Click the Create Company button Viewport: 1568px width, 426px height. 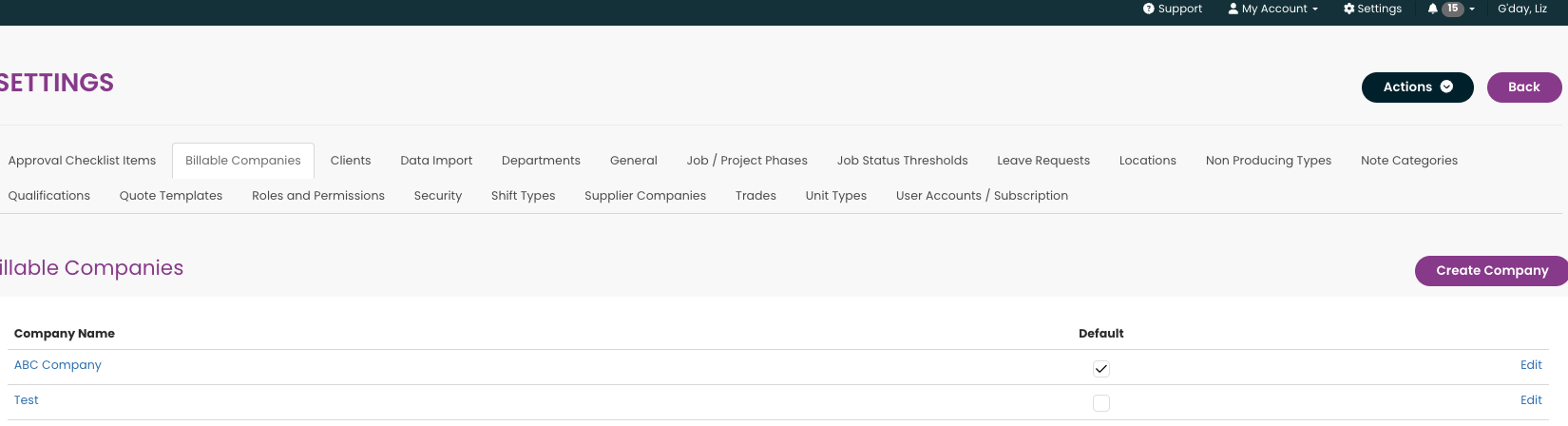(x=1492, y=270)
